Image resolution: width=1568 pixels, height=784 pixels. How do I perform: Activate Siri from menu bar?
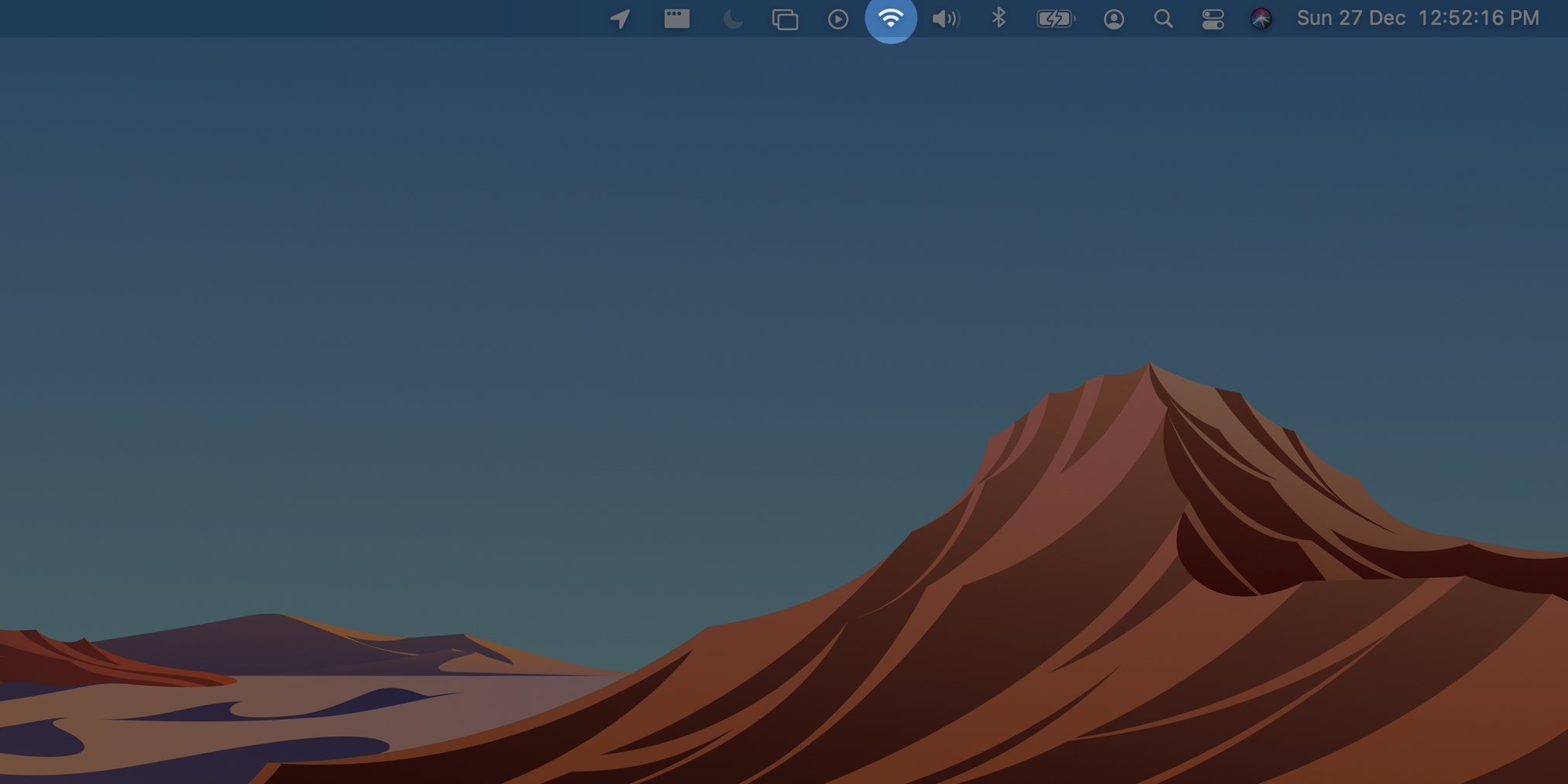tap(1260, 19)
